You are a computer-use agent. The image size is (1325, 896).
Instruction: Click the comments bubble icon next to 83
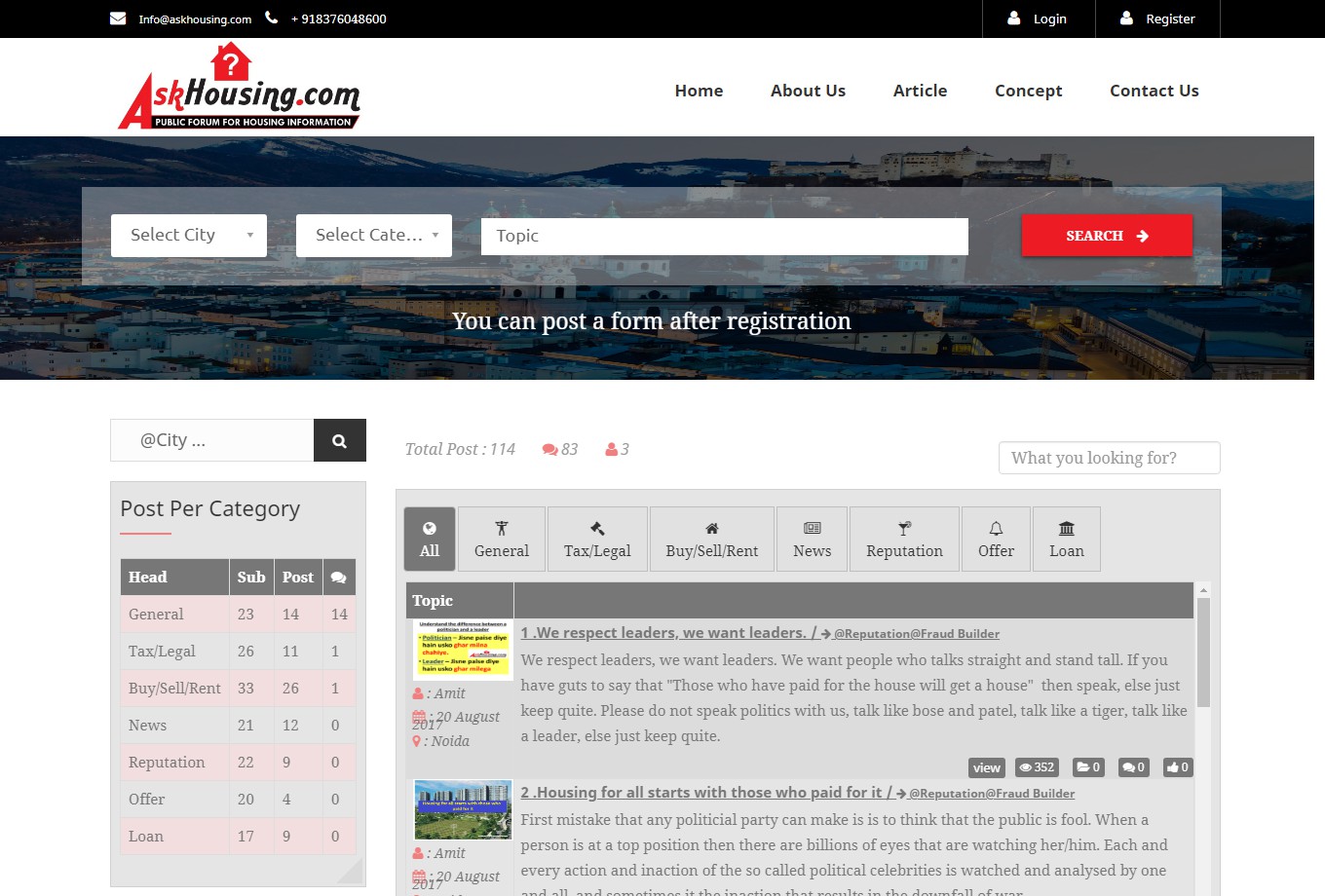(549, 449)
